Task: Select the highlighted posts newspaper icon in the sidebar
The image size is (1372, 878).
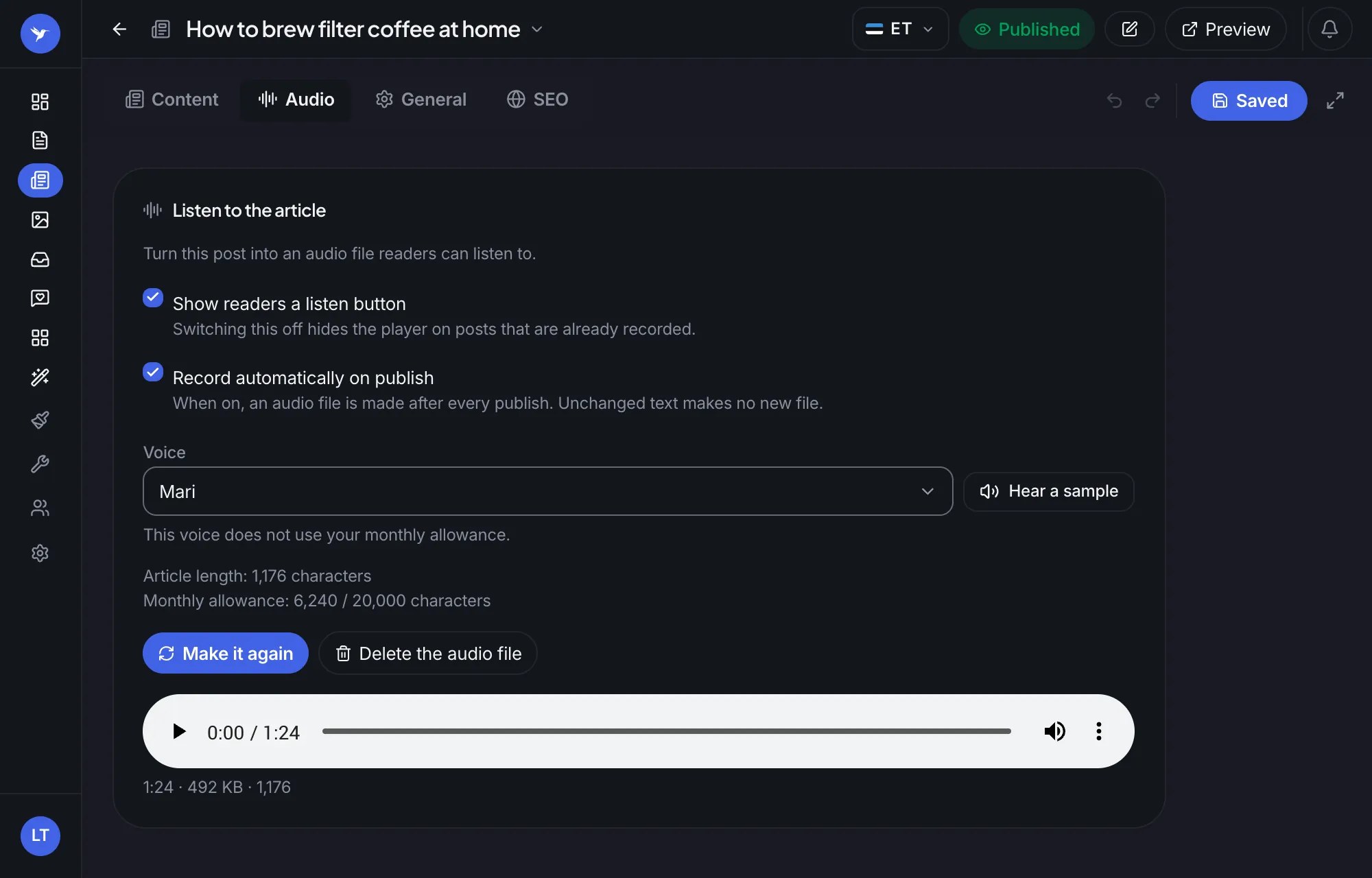Action: point(40,180)
